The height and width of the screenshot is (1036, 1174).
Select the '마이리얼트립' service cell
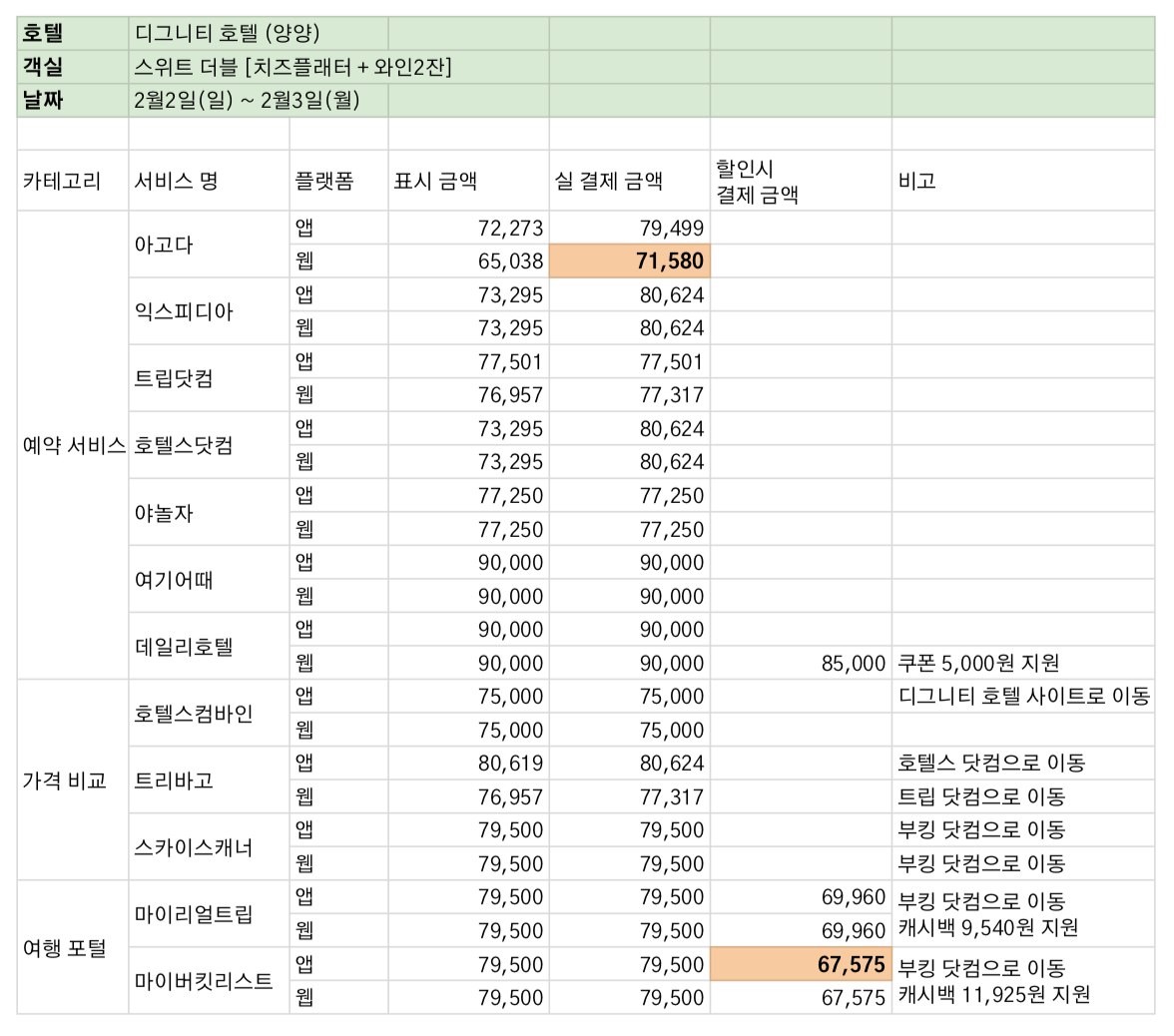(x=209, y=914)
